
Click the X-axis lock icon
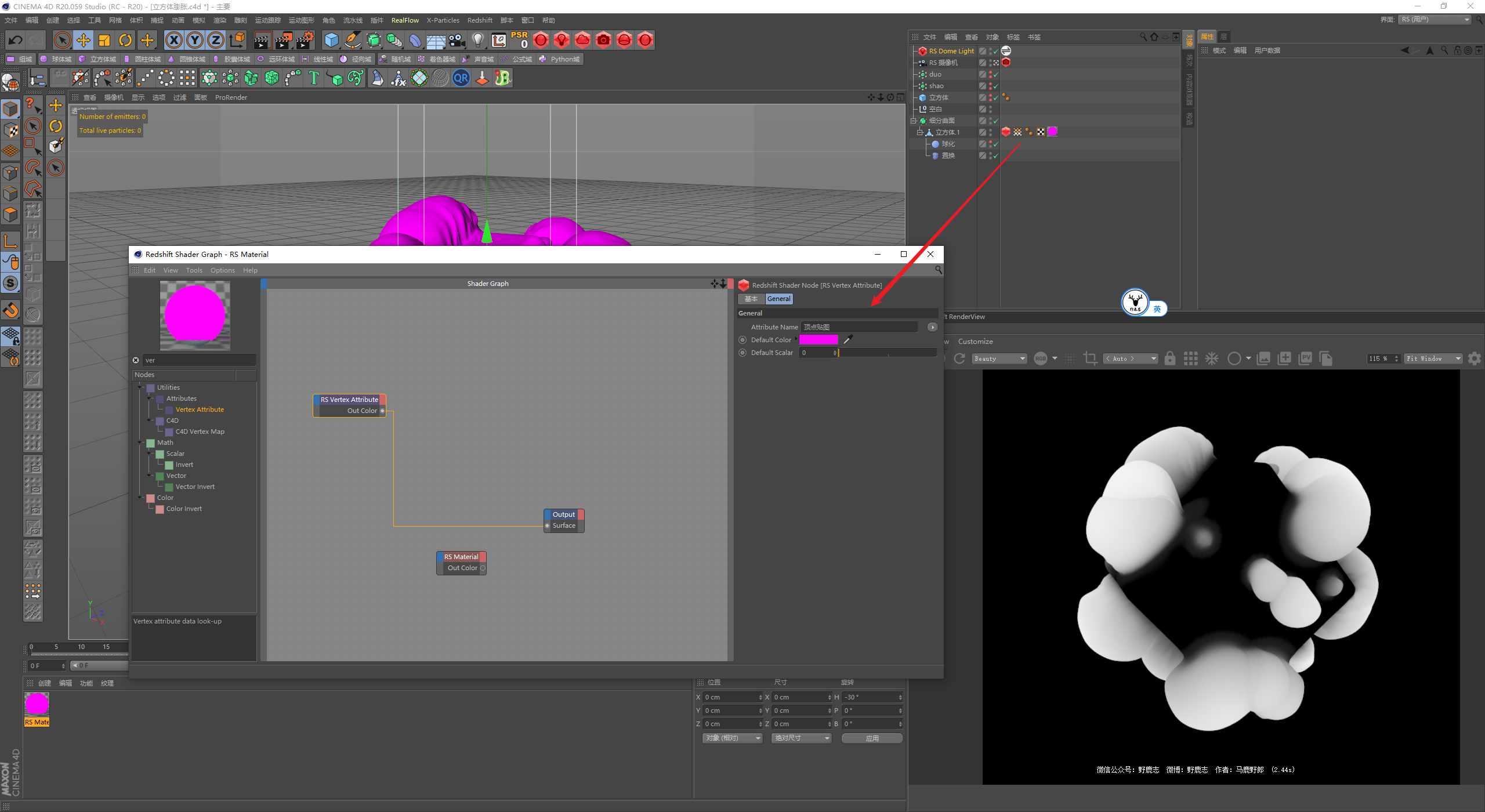pos(173,40)
